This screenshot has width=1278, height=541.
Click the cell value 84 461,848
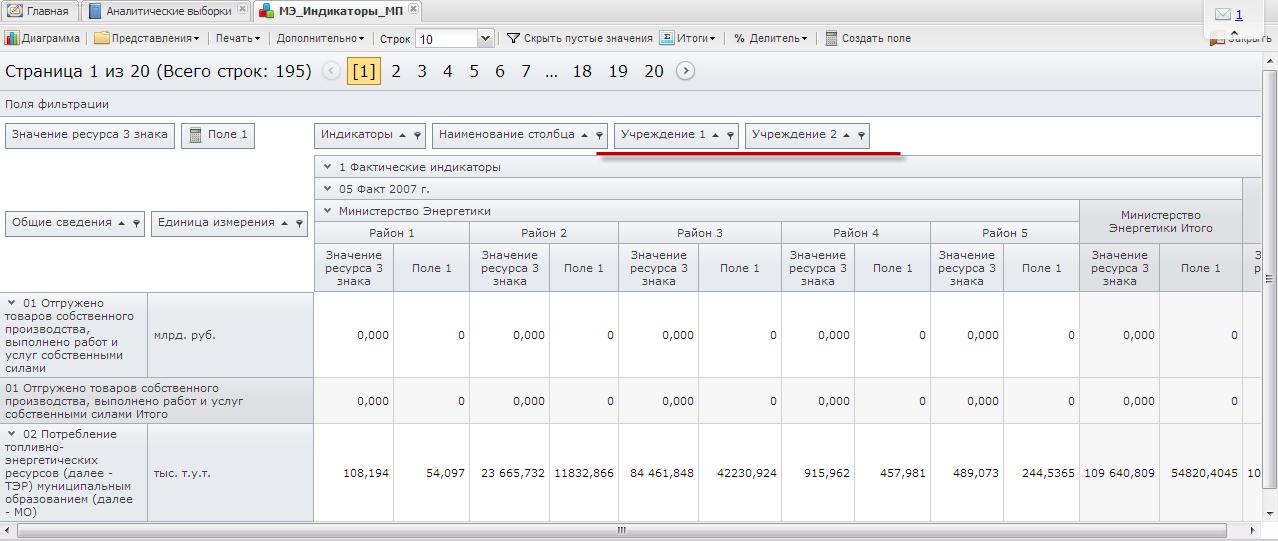click(x=658, y=473)
